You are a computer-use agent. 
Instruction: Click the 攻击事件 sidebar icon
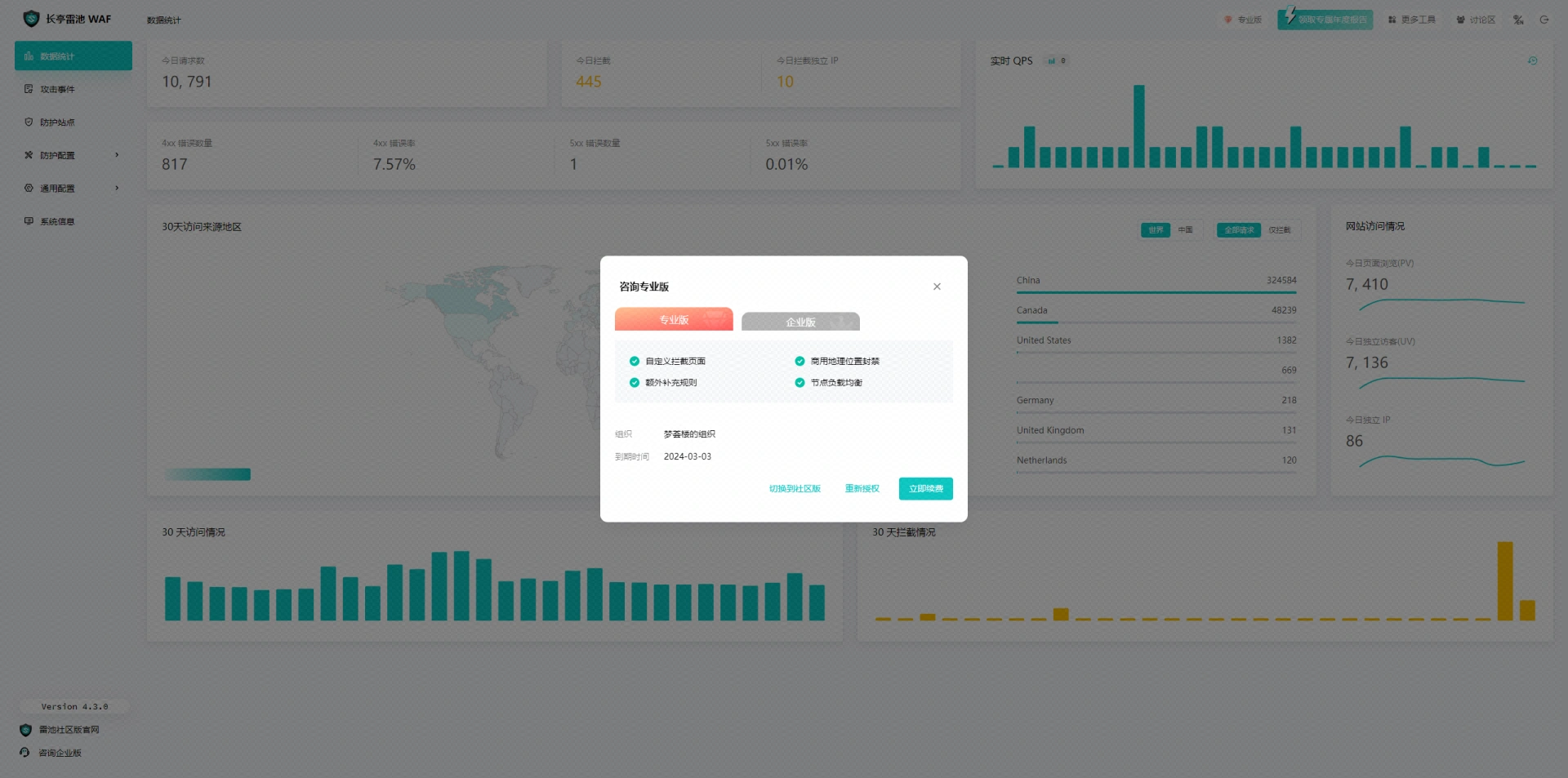click(29, 89)
